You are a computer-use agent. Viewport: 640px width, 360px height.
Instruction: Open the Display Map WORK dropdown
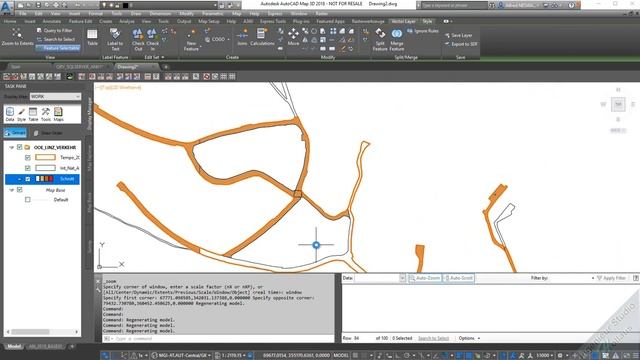(x=55, y=97)
